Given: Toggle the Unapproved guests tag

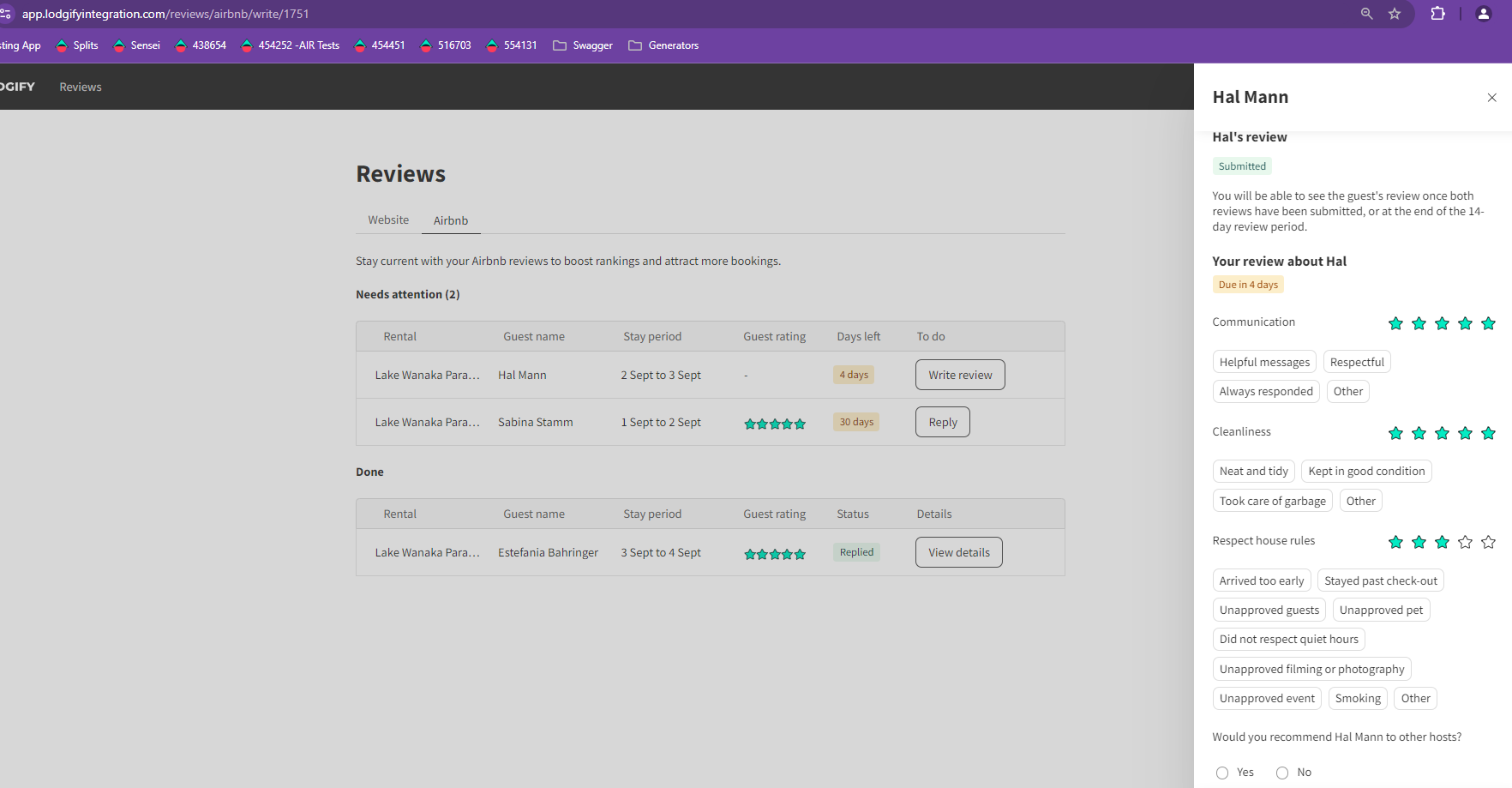Looking at the screenshot, I should 1269,610.
